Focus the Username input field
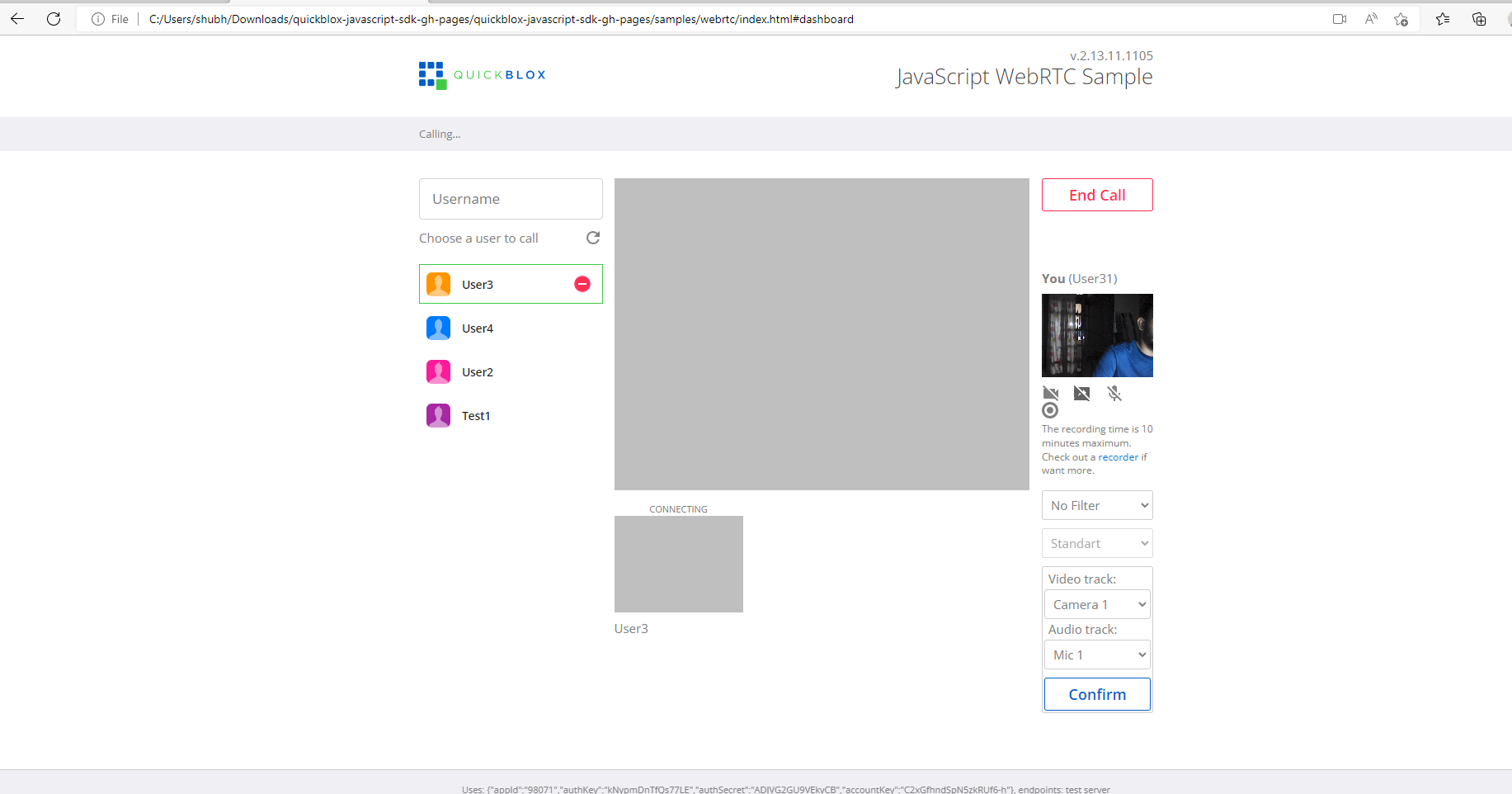Screen dimensions: 1512x794 point(511,199)
